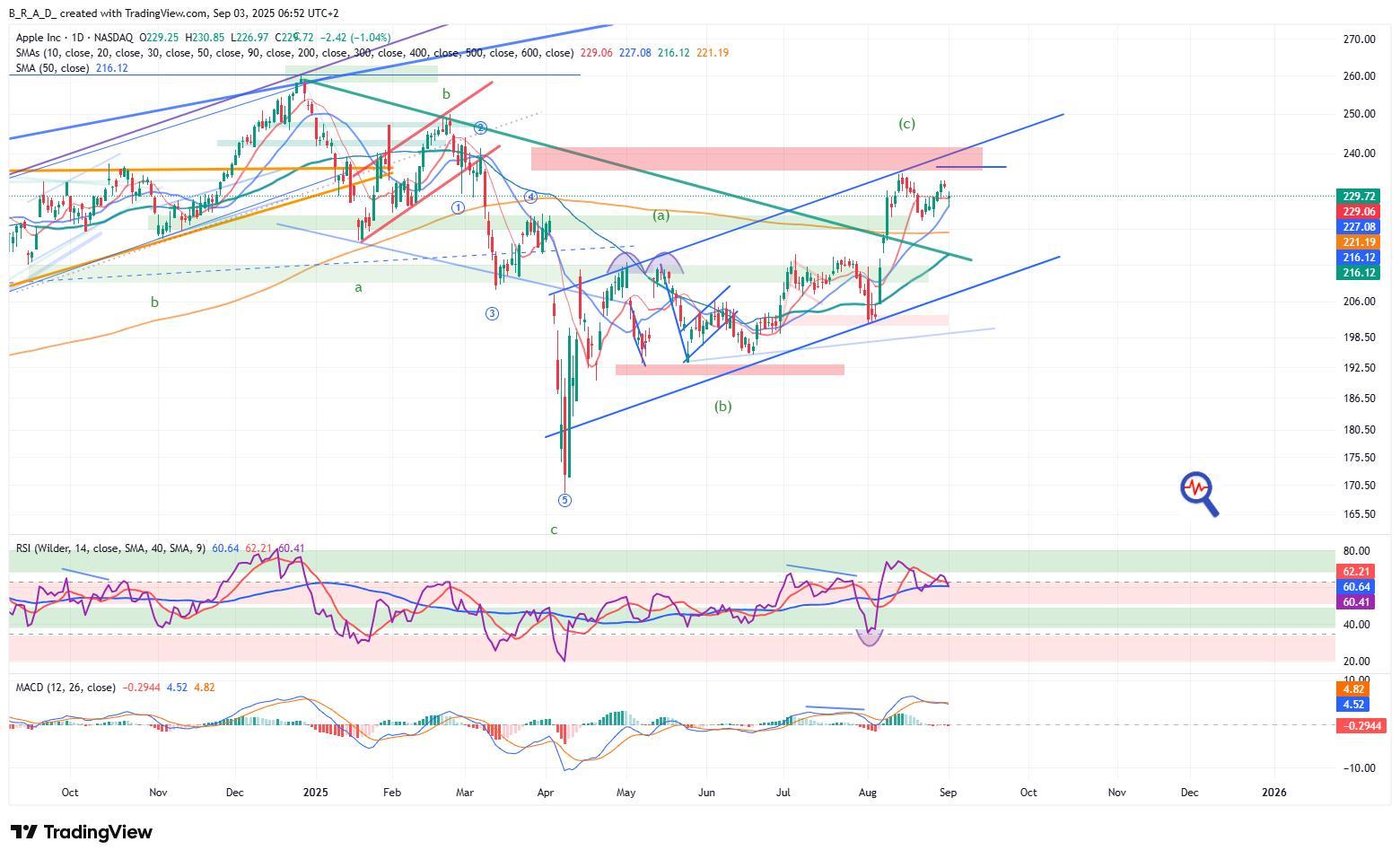Click the 20.00 RSI axis label
The height and width of the screenshot is (859, 1400).
(x=1356, y=662)
